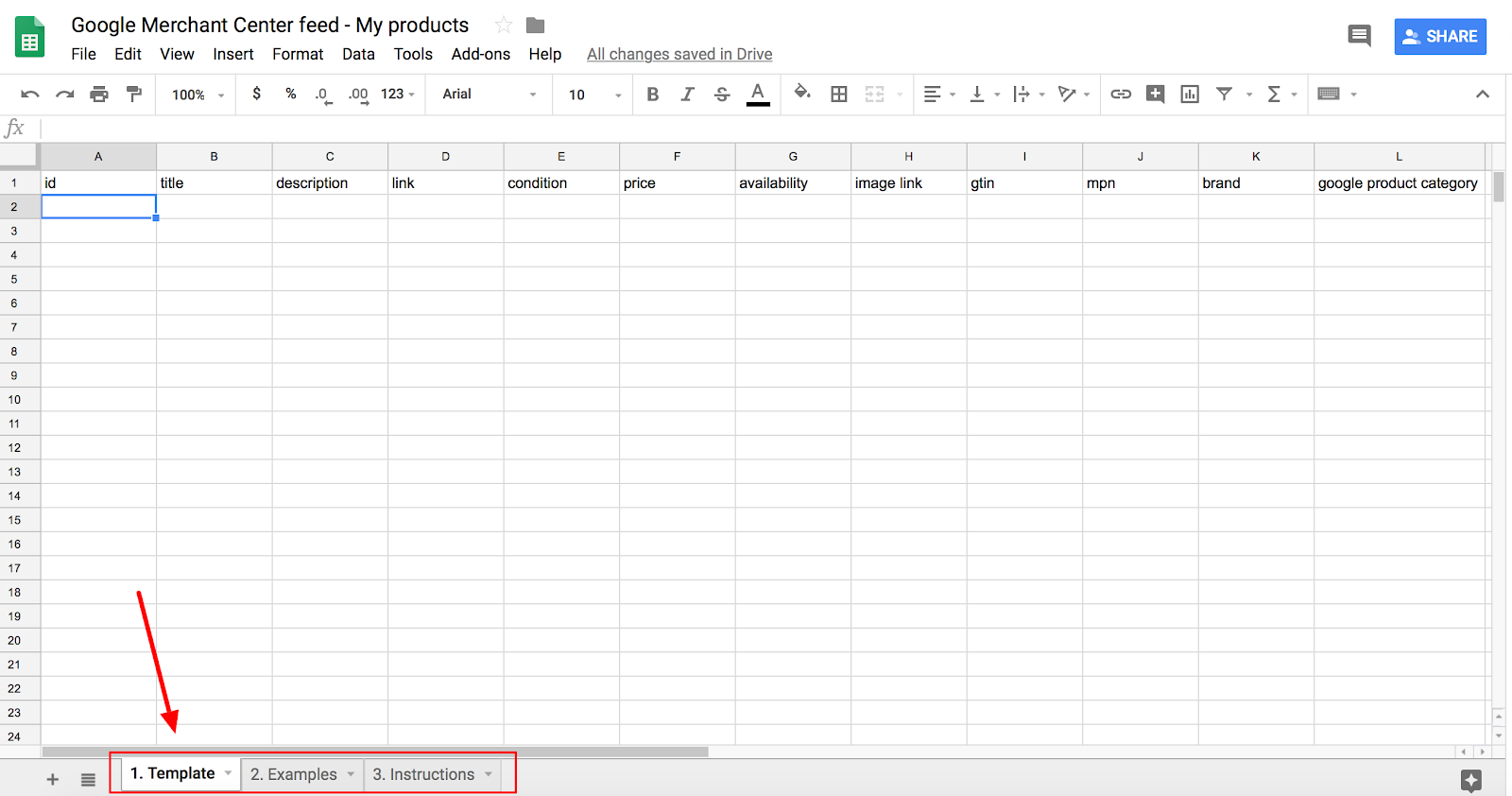Move document using folder icon
Viewport: 1512px width, 796px height.
click(x=535, y=25)
